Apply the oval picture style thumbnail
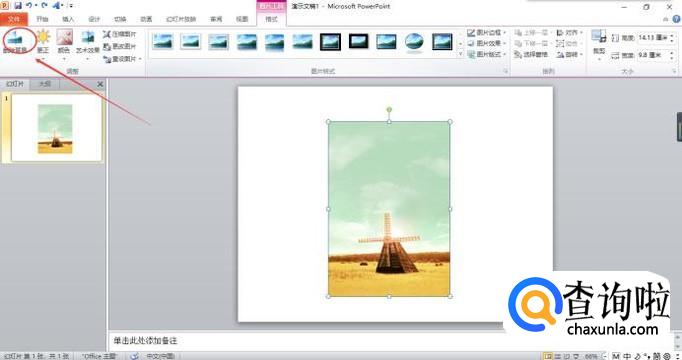Screen dimensions: 682x360 pyautogui.click(x=414, y=42)
